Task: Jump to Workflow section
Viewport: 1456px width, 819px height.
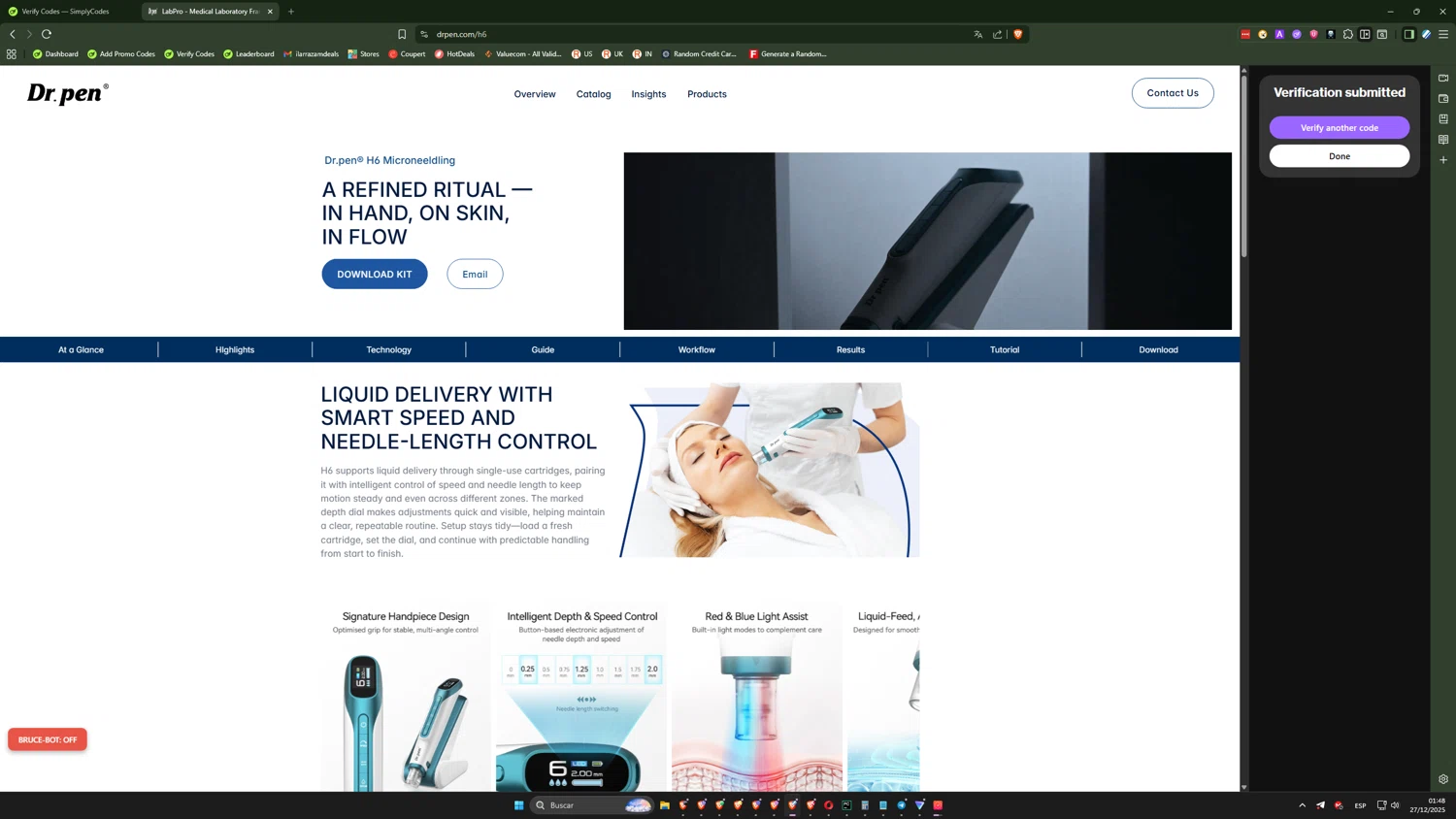Action: pos(697,349)
